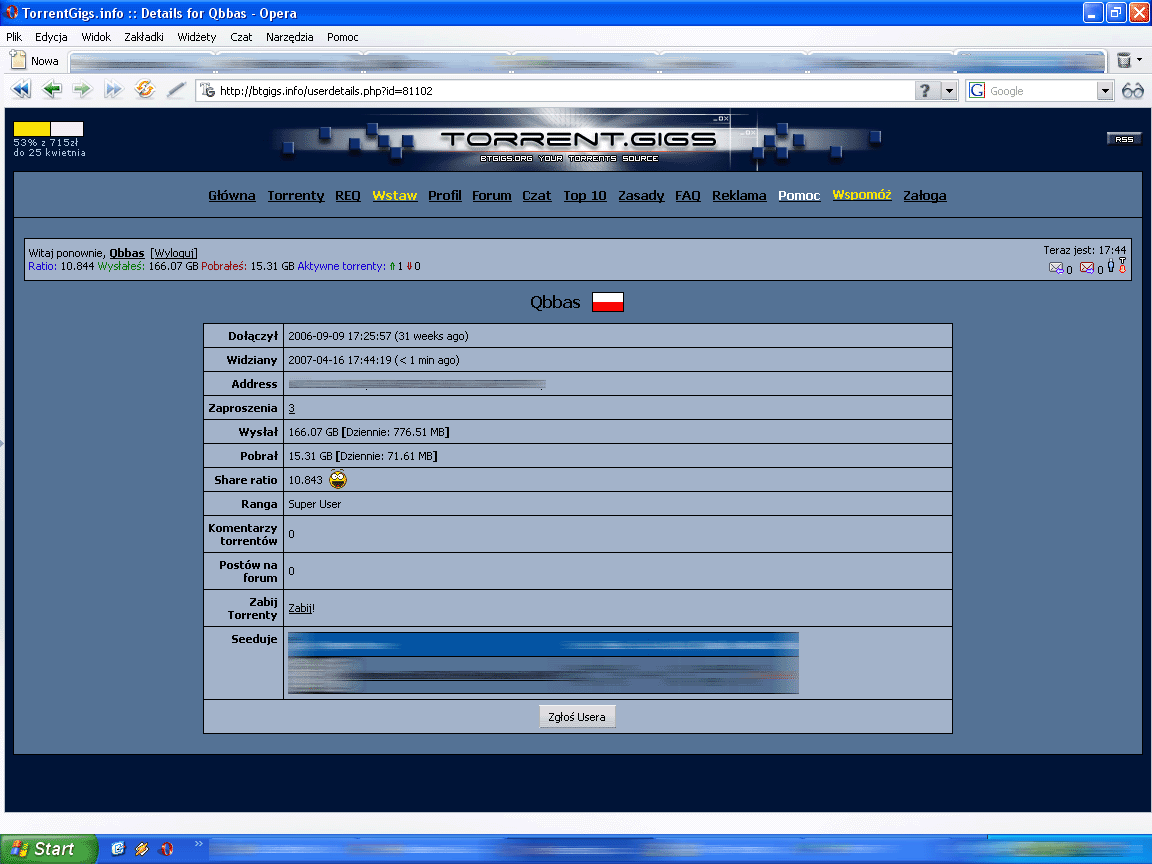Viewport: 1152px width, 864px height.
Task: Open the Czat menu in menu bar
Action: point(241,37)
